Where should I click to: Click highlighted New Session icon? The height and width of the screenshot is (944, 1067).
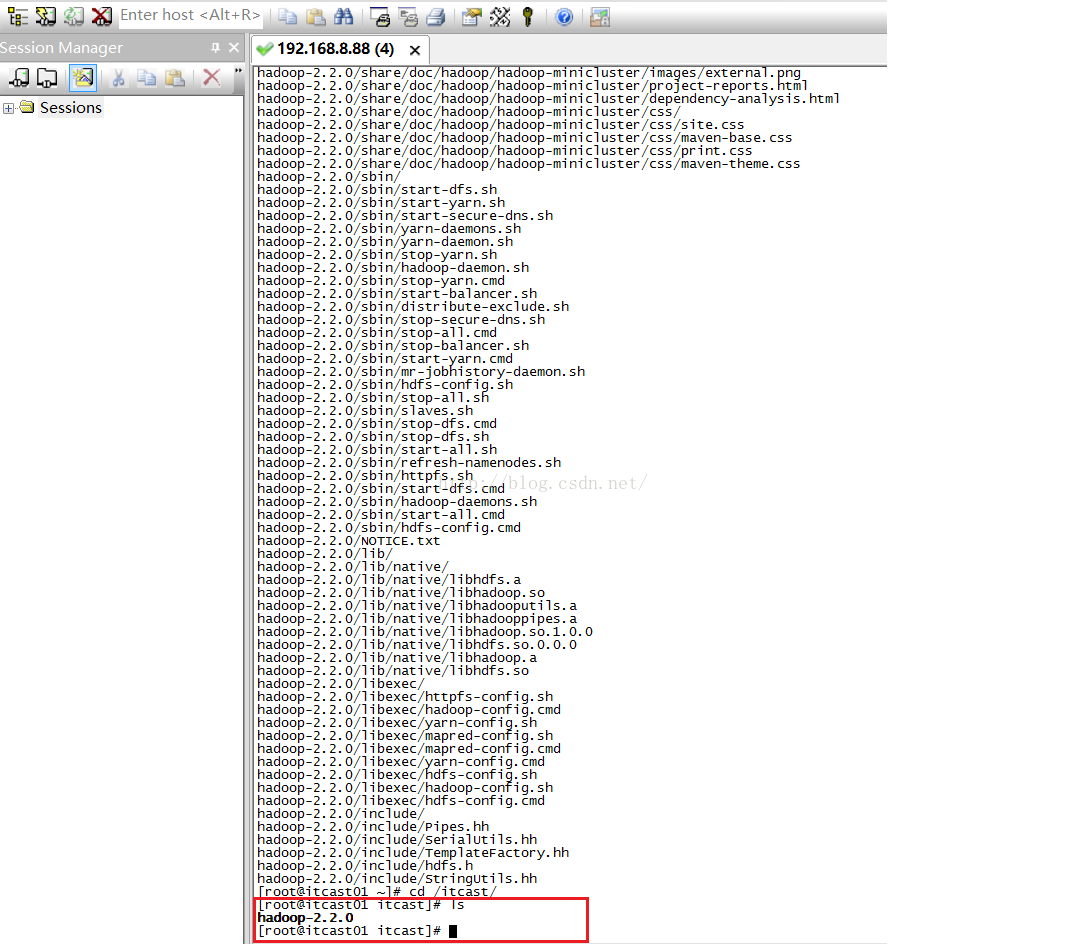click(83, 78)
